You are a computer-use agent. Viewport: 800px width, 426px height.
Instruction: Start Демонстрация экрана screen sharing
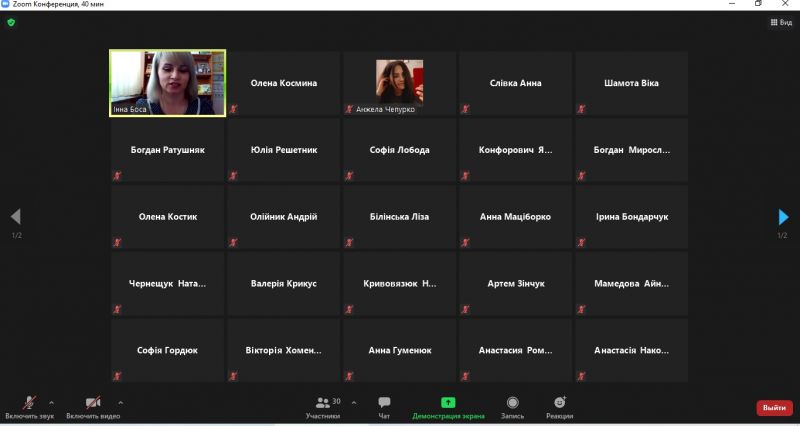pos(448,407)
